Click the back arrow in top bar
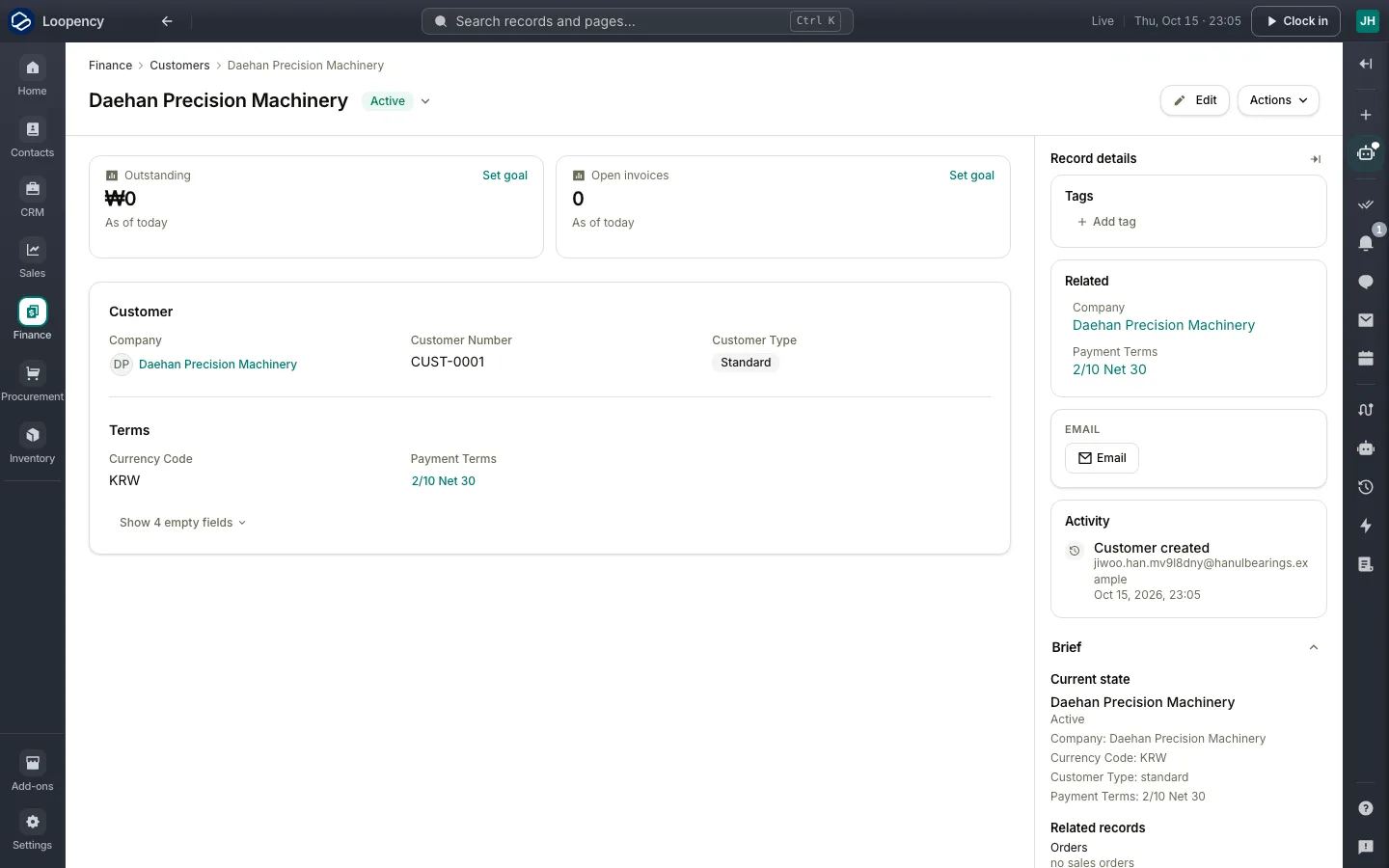Screen dimensions: 1389x868 point(167,21)
